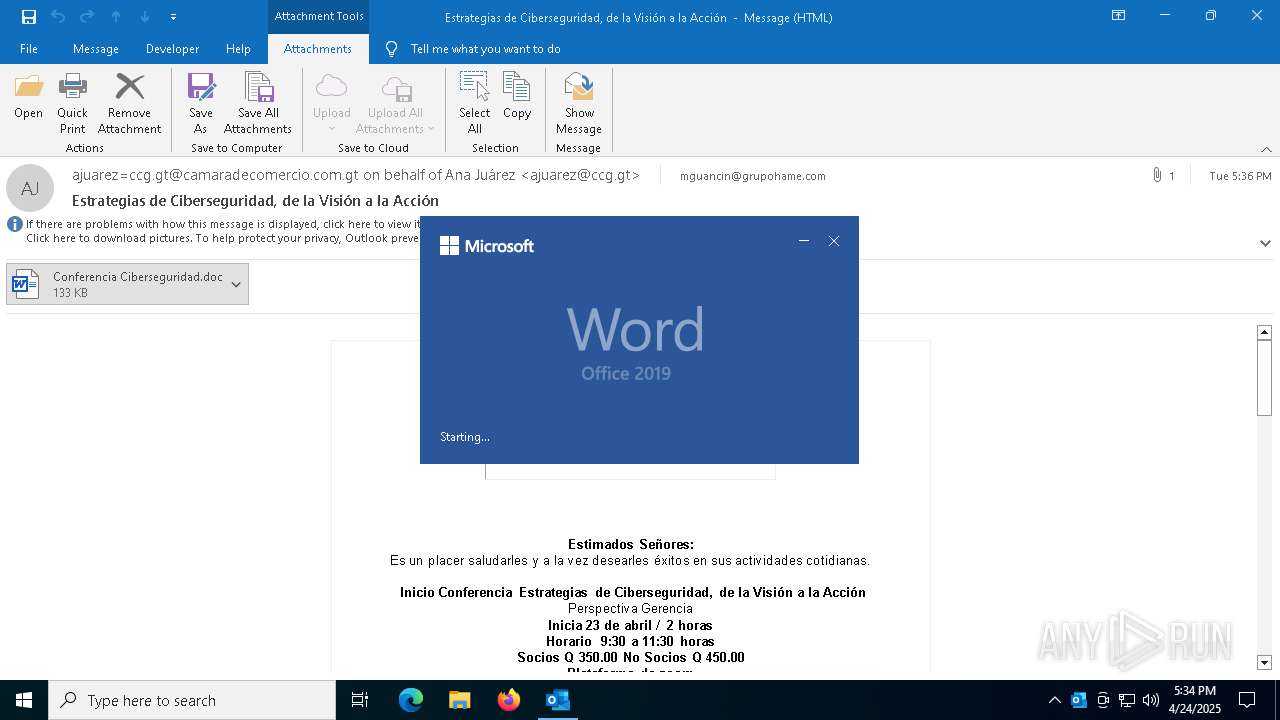1280x720 pixels.
Task: Expand the message header with the chevron
Action: coord(1265,243)
